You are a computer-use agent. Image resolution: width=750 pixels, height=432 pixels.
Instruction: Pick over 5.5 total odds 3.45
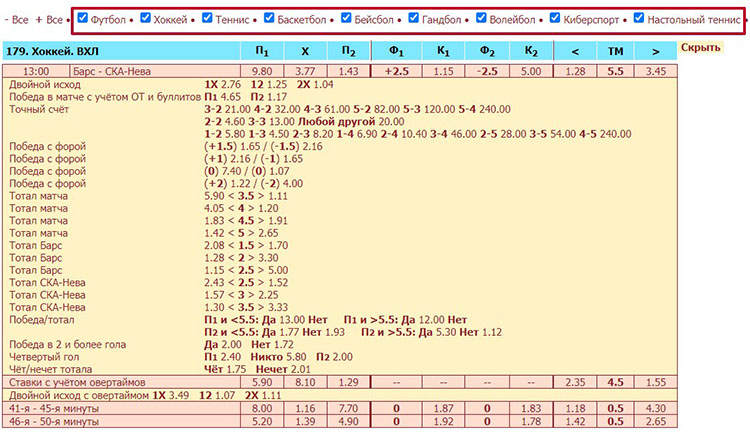[x=656, y=71]
